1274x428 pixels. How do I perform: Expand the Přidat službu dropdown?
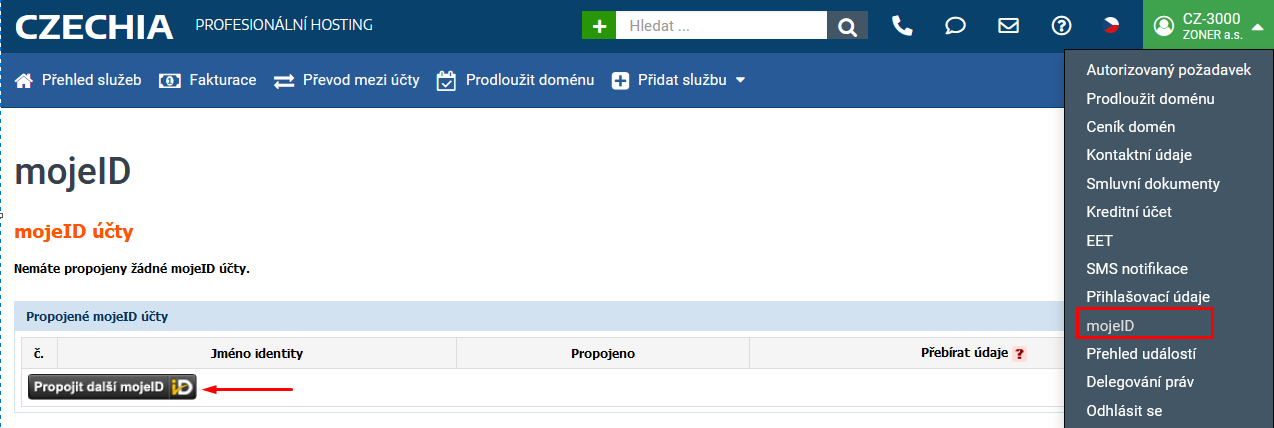(x=680, y=80)
